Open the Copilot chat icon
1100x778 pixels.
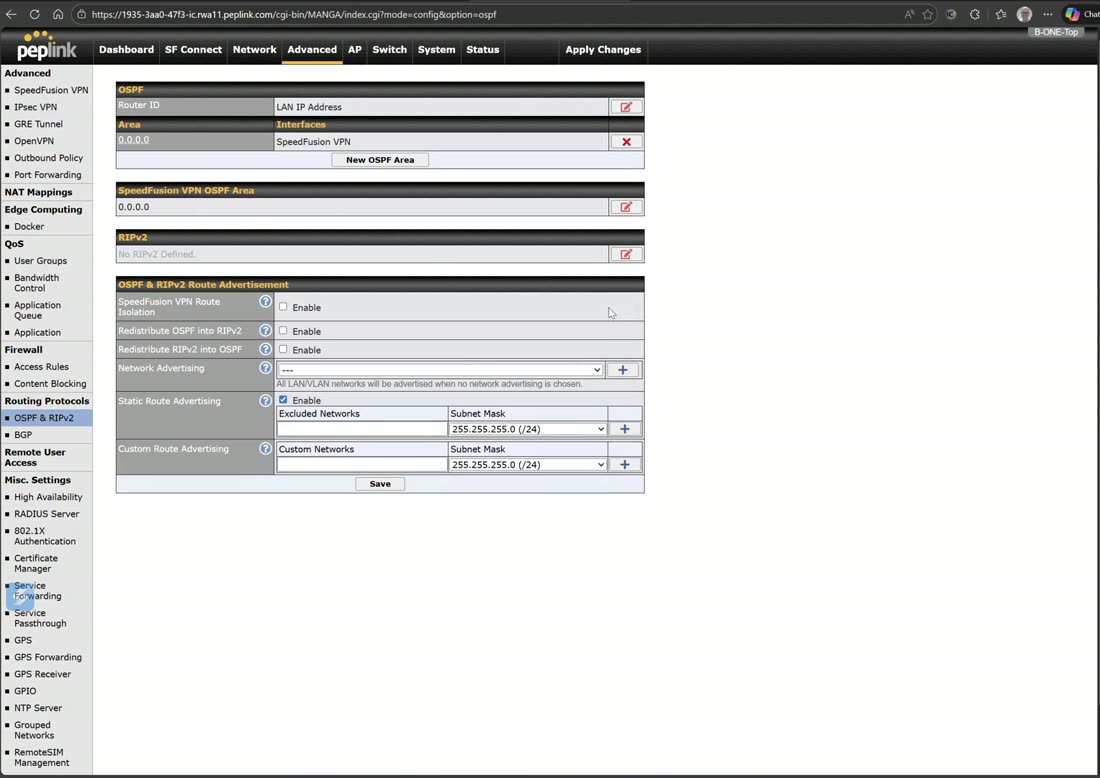pos(1072,14)
